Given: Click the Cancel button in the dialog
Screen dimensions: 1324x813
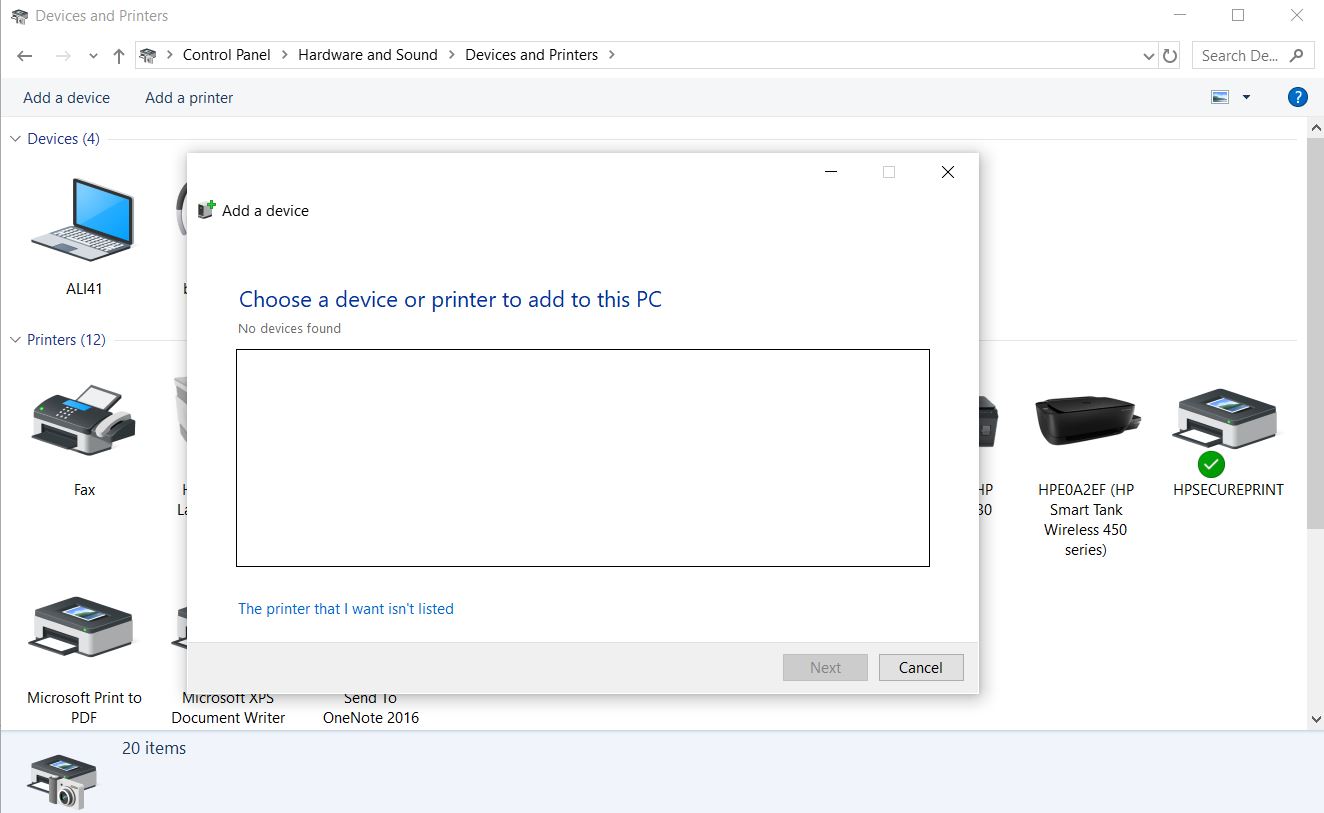Looking at the screenshot, I should point(921,668).
